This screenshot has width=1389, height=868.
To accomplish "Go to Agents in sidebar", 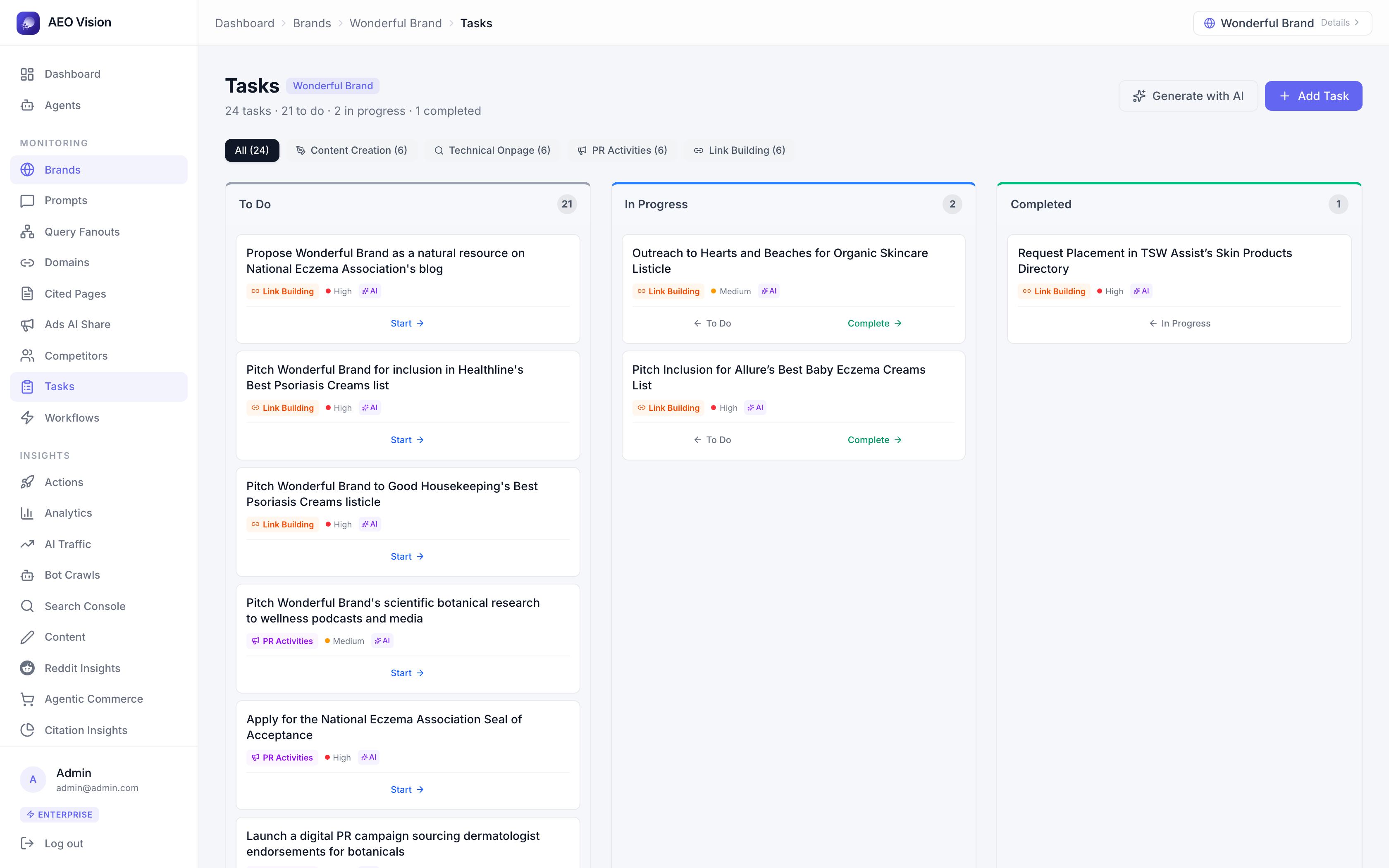I will coord(99,105).
